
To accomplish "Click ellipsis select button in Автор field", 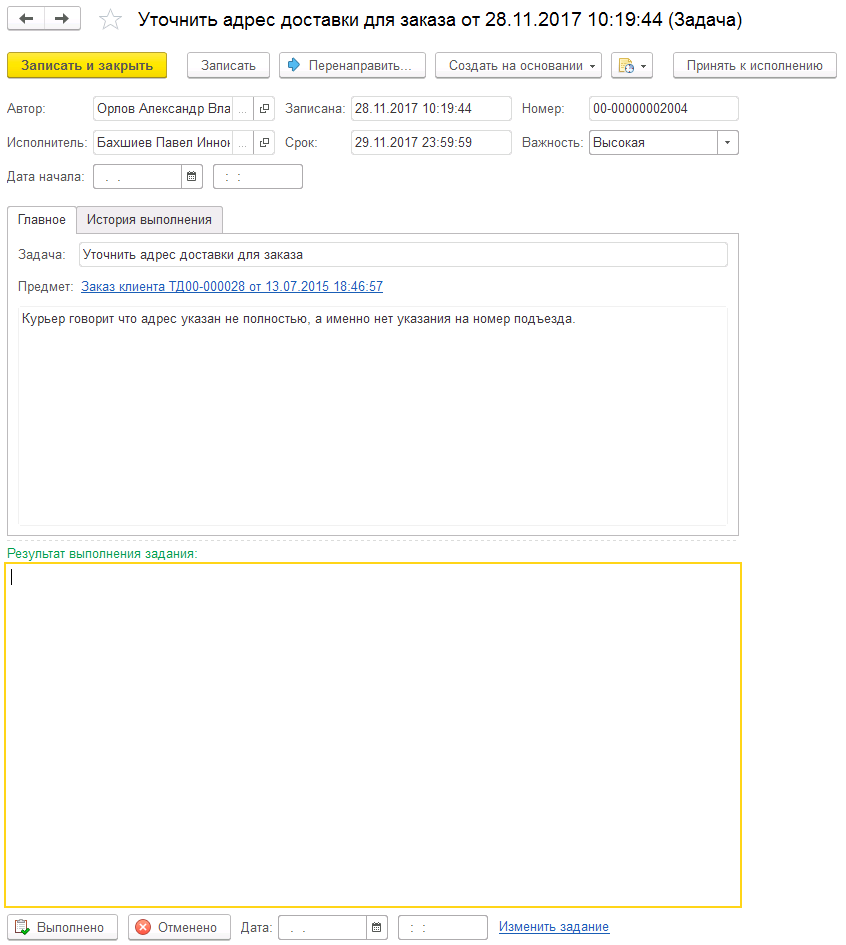I will 243,109.
